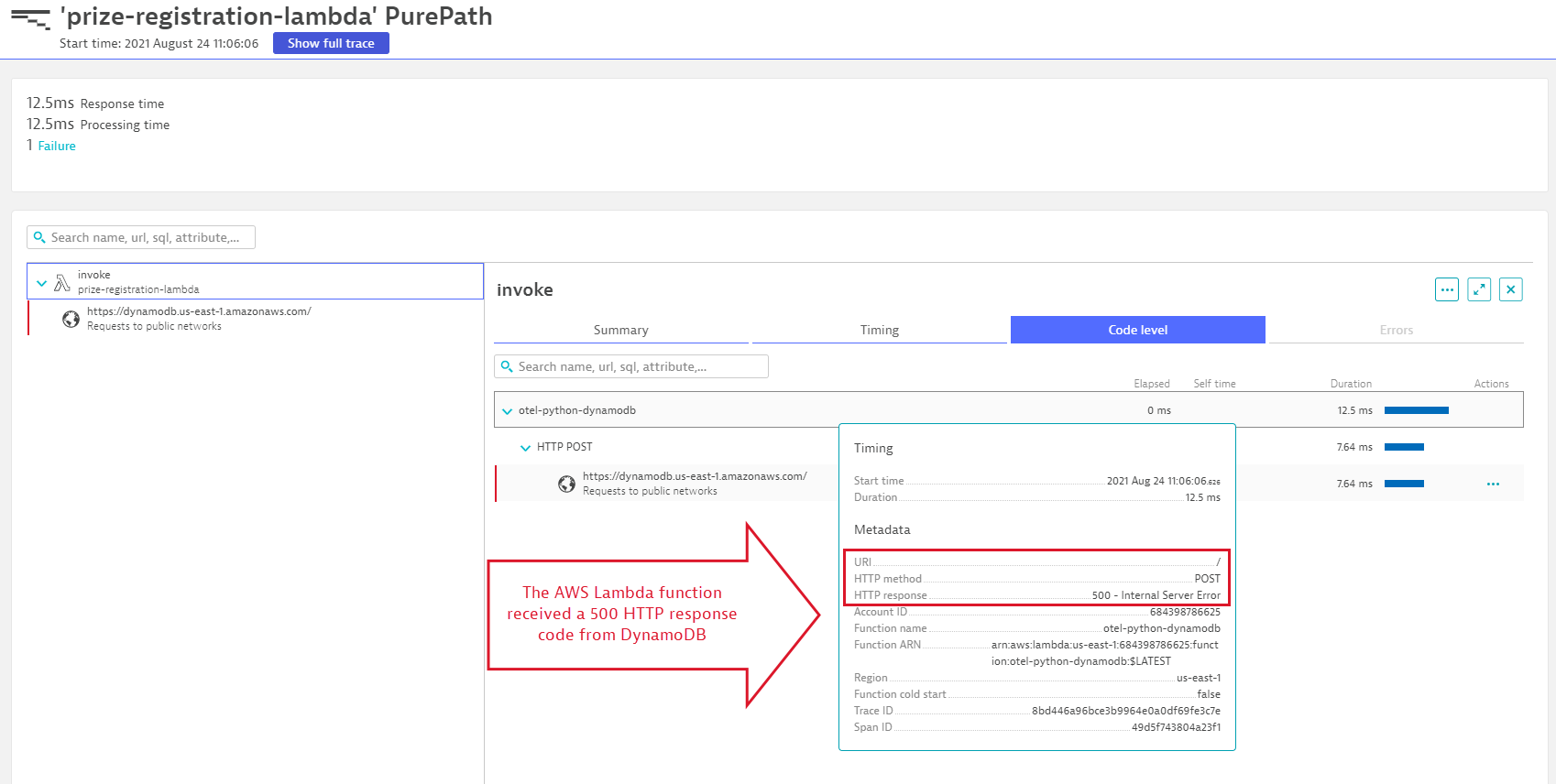Click the Function name otel-python-dynamodb value
Viewport: 1556px width, 784px height.
(1162, 628)
